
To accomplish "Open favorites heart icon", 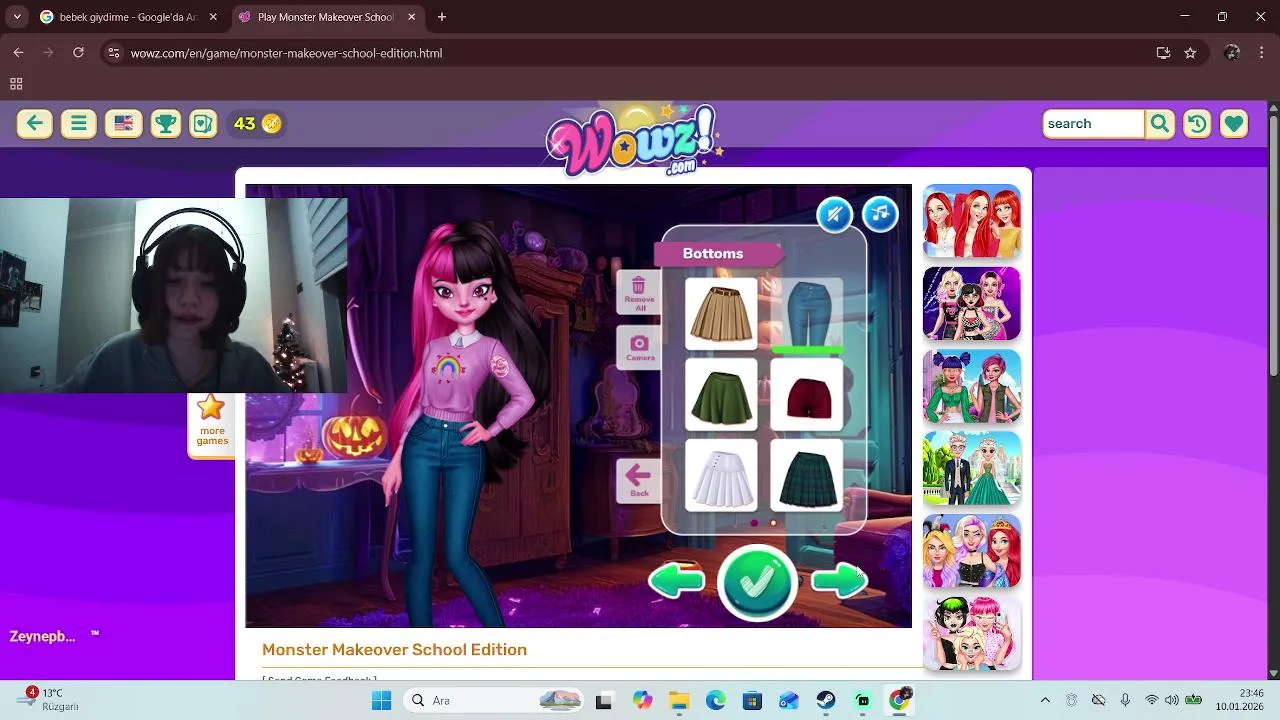I will [1234, 123].
